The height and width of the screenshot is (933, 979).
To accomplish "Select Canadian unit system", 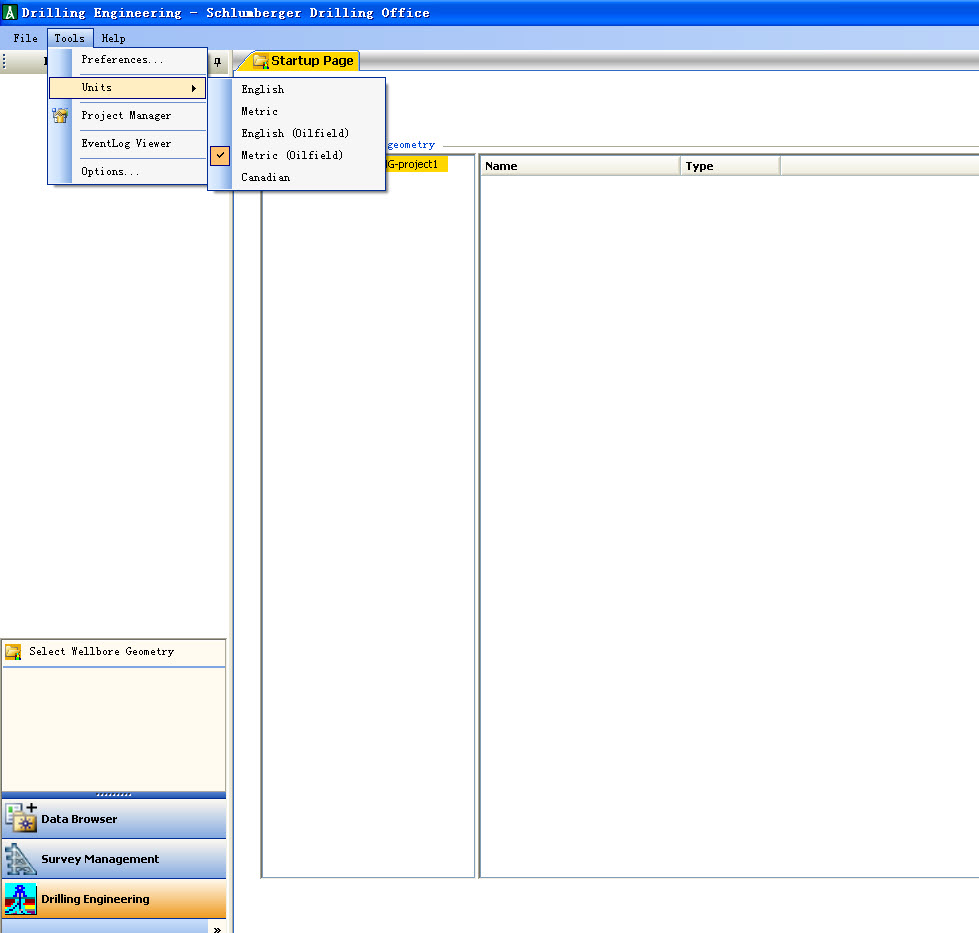I will pos(297,177).
